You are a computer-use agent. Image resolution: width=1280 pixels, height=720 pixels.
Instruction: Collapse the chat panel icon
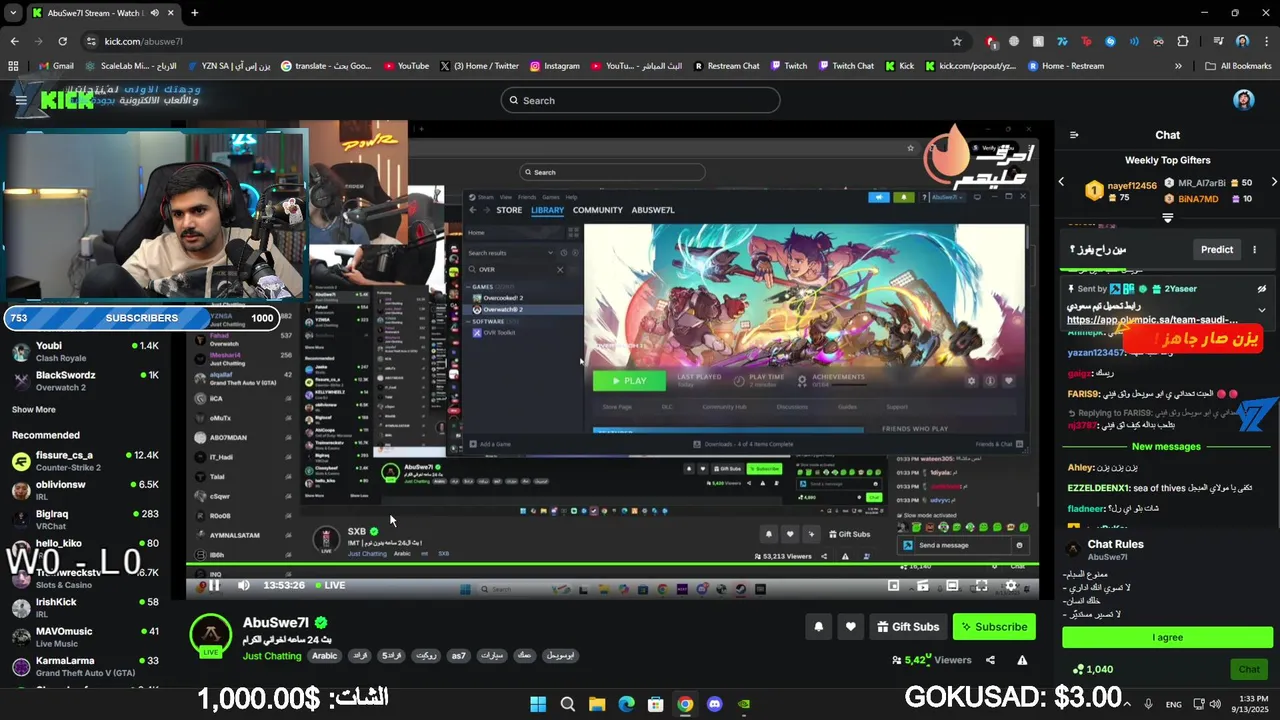click(1074, 135)
